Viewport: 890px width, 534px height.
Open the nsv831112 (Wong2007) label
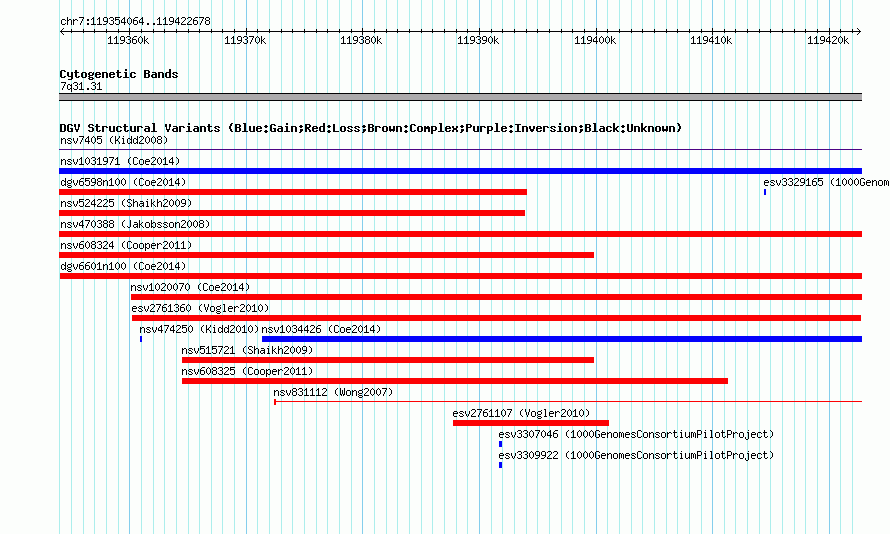tap(333, 392)
